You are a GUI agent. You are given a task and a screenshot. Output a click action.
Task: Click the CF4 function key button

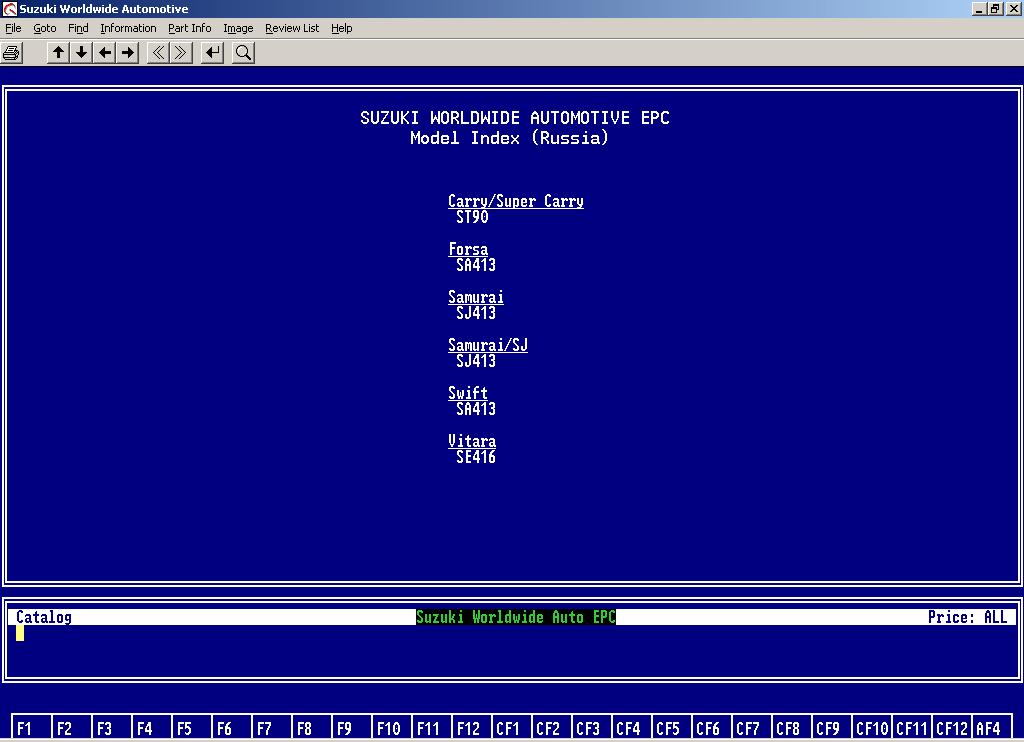click(x=631, y=728)
